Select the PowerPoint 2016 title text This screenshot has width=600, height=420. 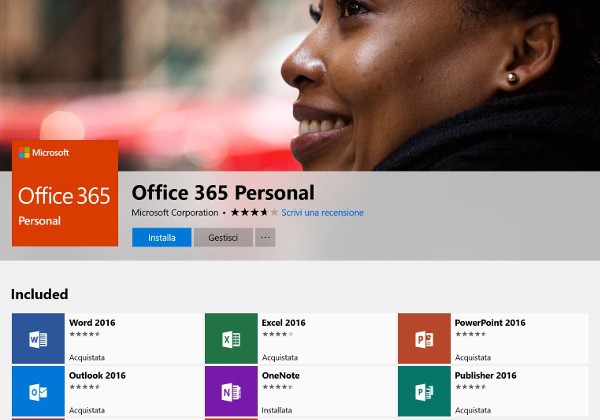pos(490,323)
